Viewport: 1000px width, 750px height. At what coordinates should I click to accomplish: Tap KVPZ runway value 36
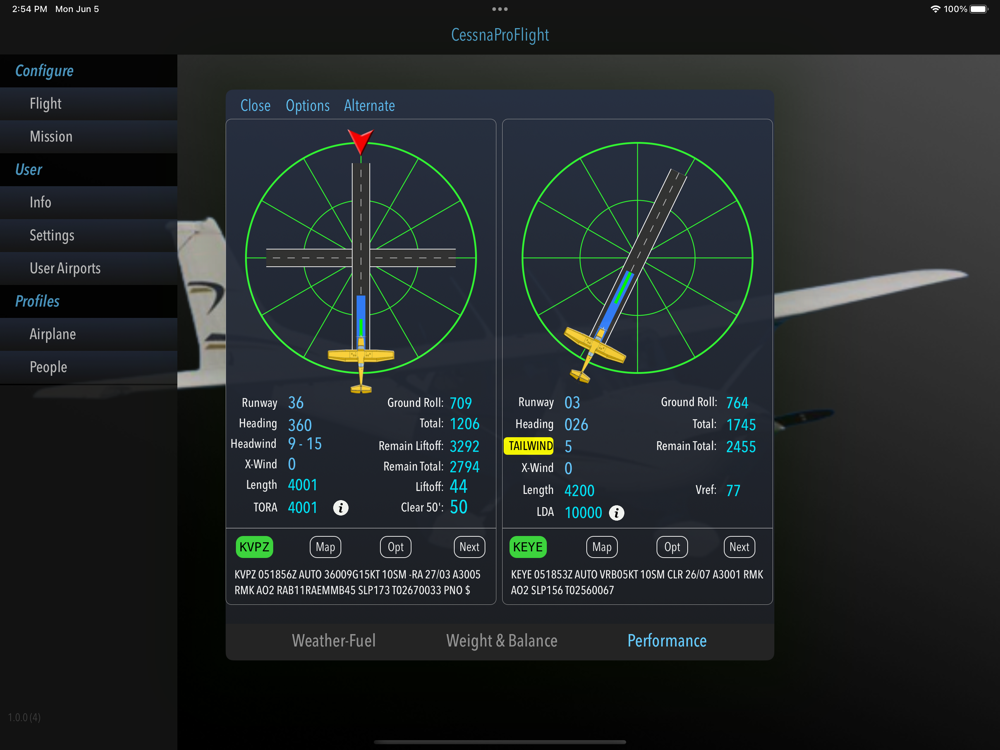click(296, 403)
